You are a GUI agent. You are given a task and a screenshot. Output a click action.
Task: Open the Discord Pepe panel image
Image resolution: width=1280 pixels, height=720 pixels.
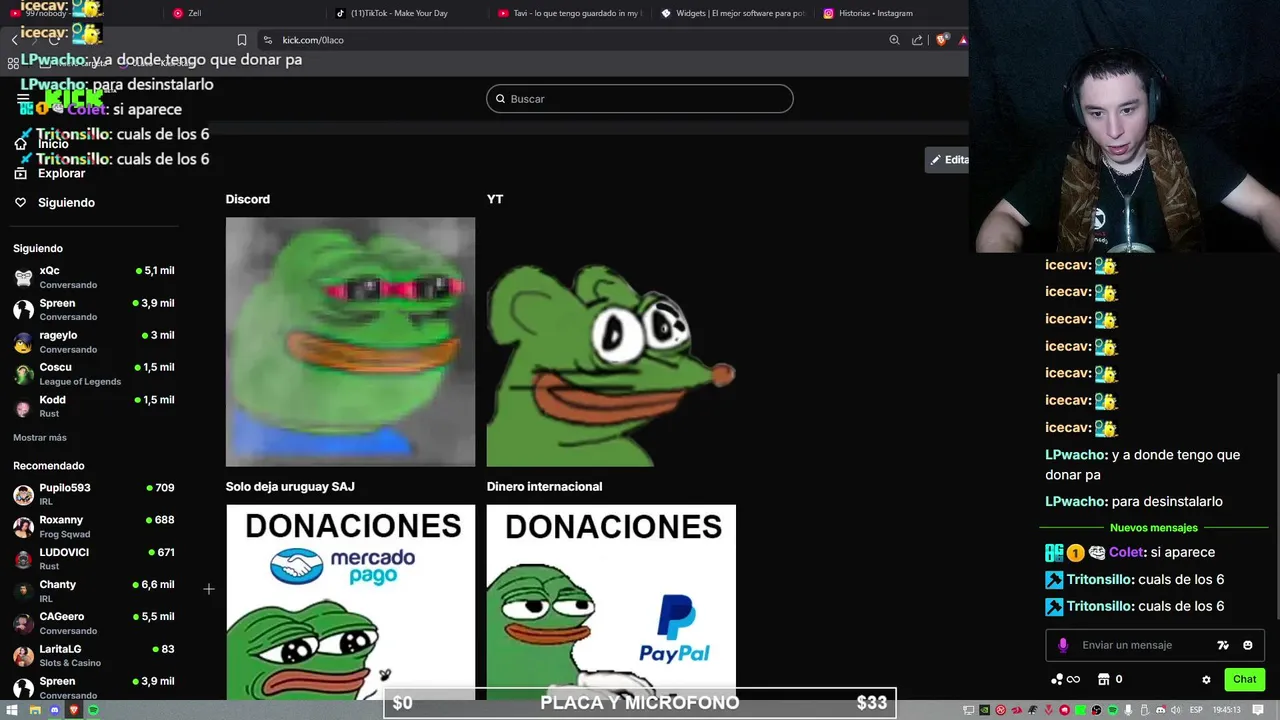350,342
